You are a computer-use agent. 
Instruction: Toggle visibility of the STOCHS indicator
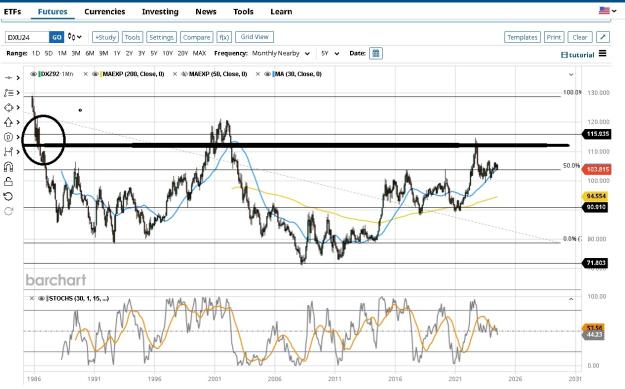tap(41, 298)
